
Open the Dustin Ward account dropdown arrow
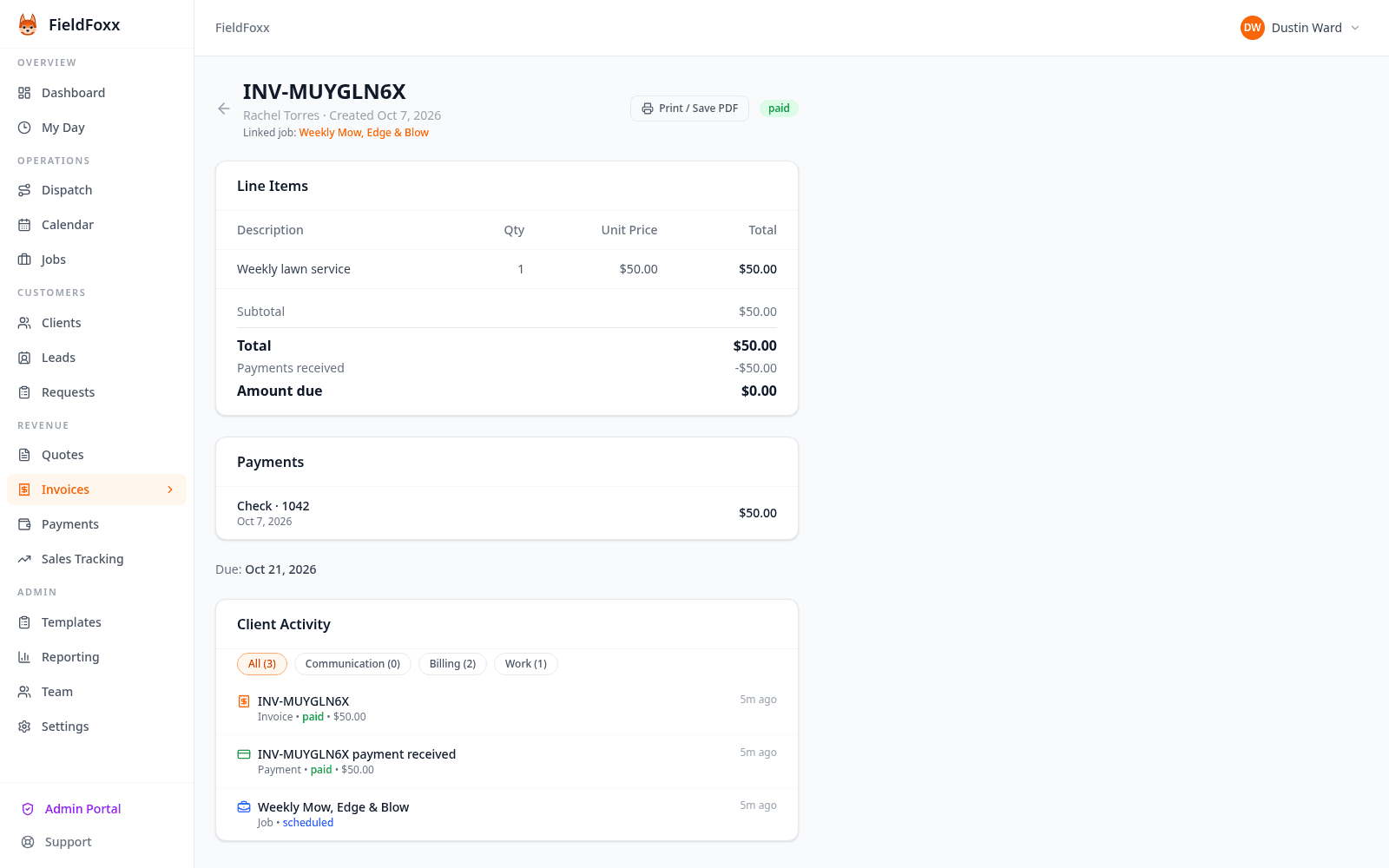pos(1355,28)
